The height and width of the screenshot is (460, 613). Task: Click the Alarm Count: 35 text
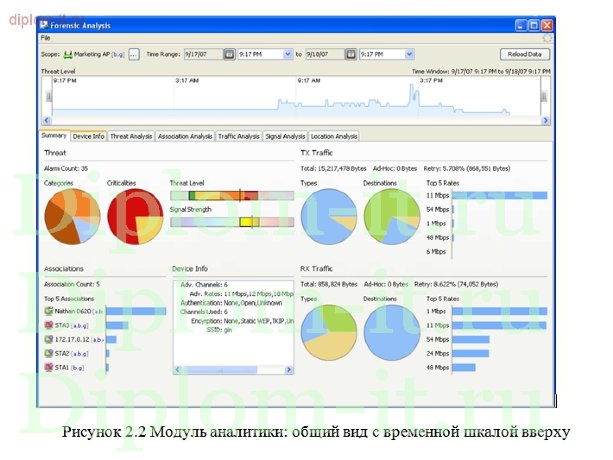point(66,168)
